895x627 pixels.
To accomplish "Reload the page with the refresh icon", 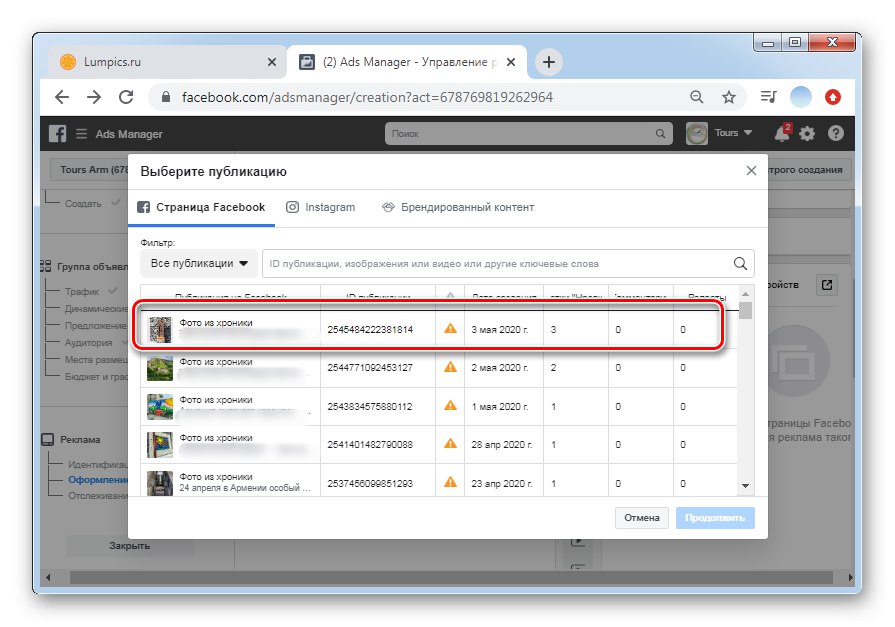I will 126,97.
